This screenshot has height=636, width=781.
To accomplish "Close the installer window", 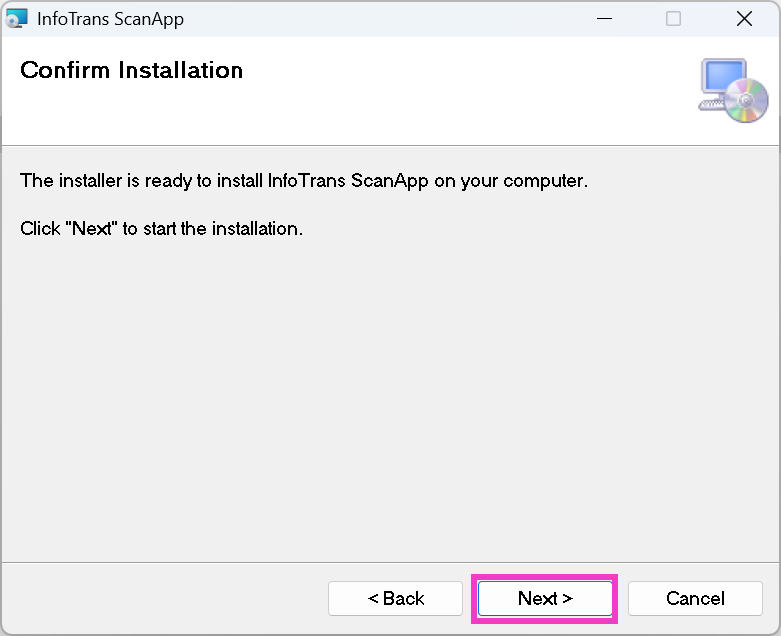I will click(x=744, y=19).
